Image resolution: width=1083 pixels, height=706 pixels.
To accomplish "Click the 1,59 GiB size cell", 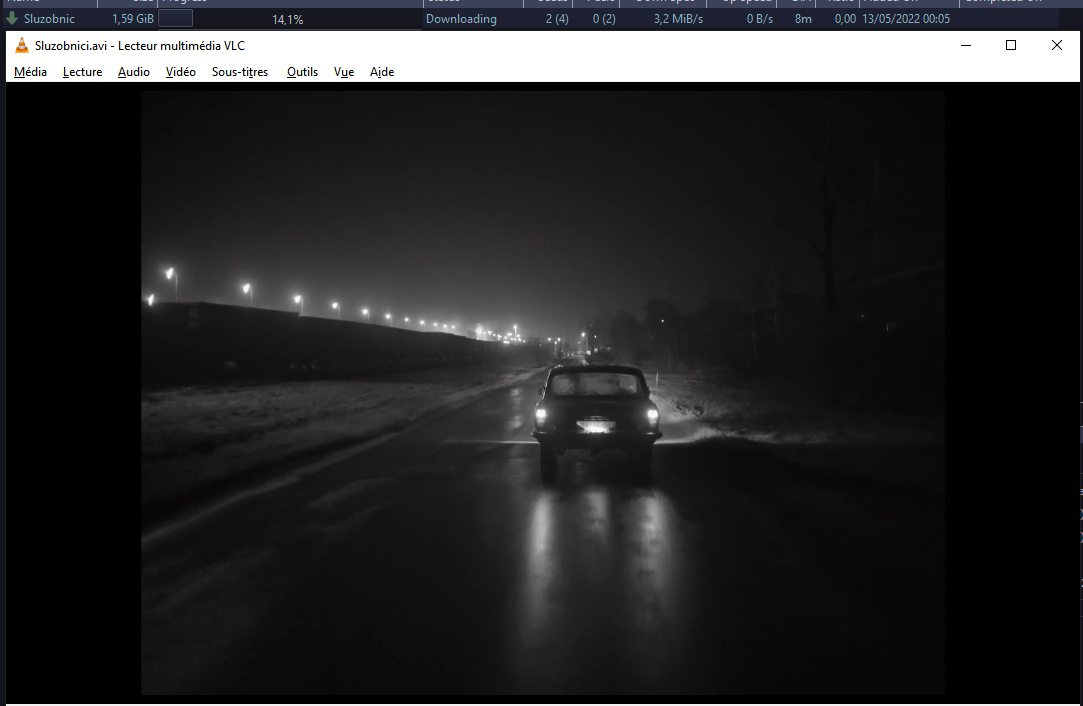I will pos(133,19).
